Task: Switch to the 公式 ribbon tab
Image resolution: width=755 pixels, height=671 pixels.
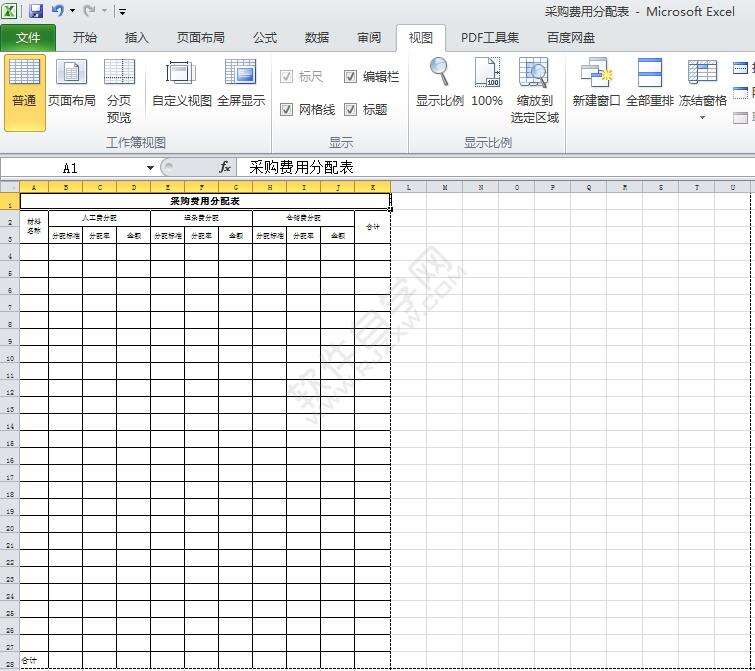Action: pyautogui.click(x=265, y=38)
